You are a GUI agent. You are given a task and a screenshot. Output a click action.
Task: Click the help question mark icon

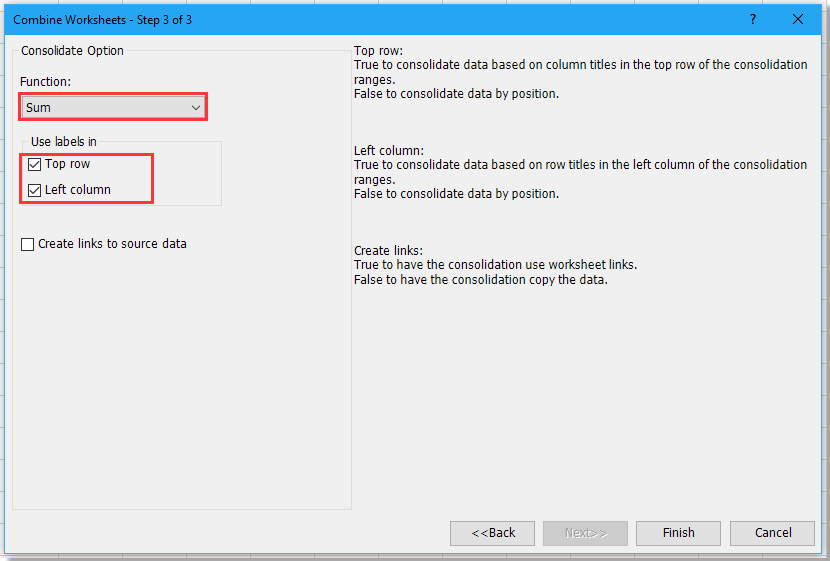tap(753, 19)
